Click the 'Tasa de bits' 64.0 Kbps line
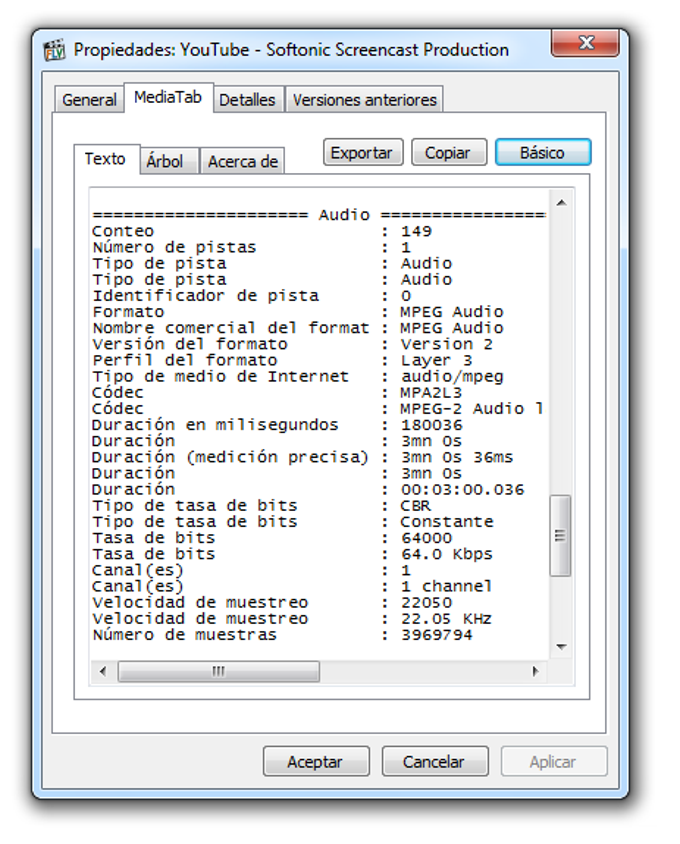 292,554
